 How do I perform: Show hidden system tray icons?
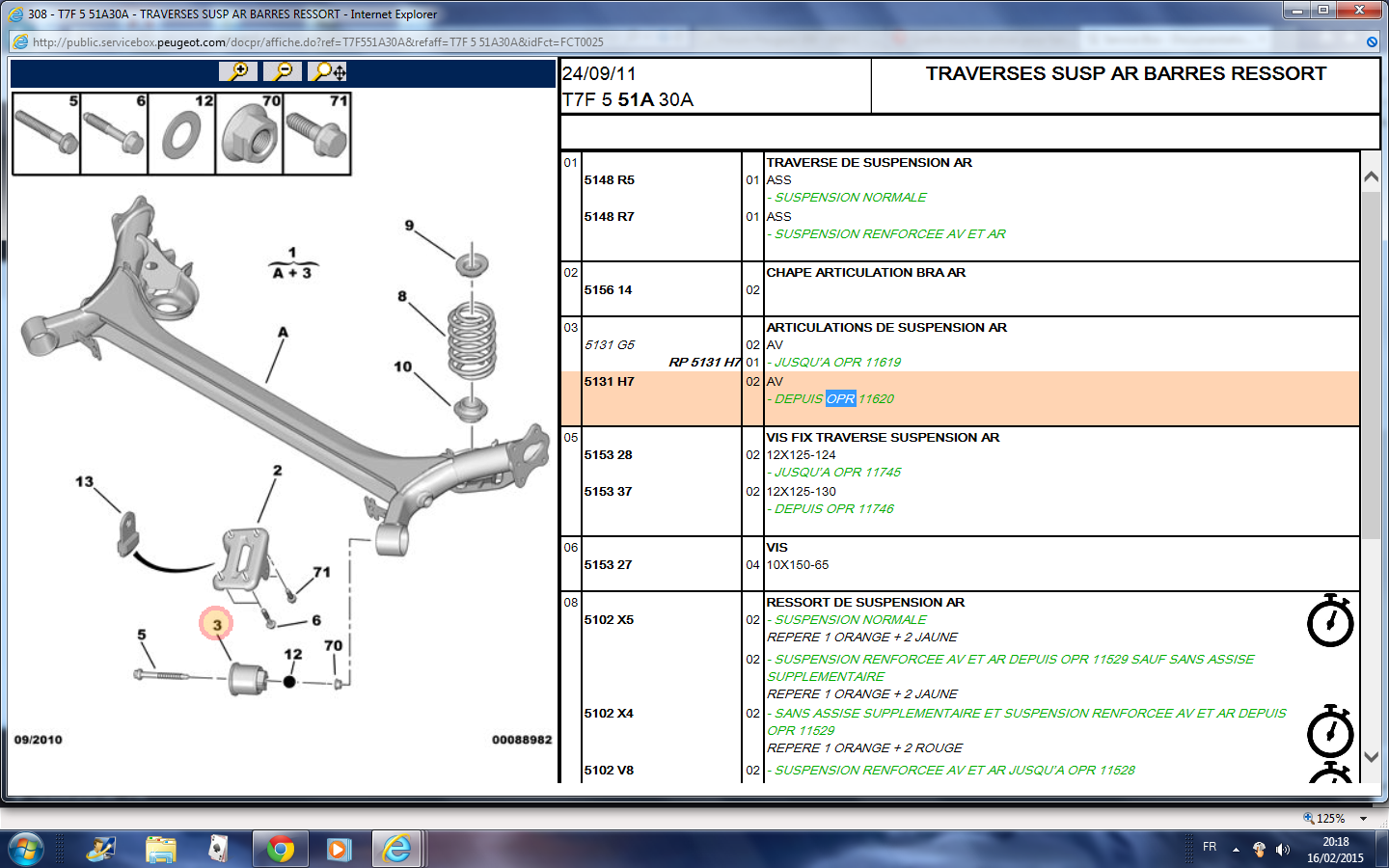tap(1236, 850)
